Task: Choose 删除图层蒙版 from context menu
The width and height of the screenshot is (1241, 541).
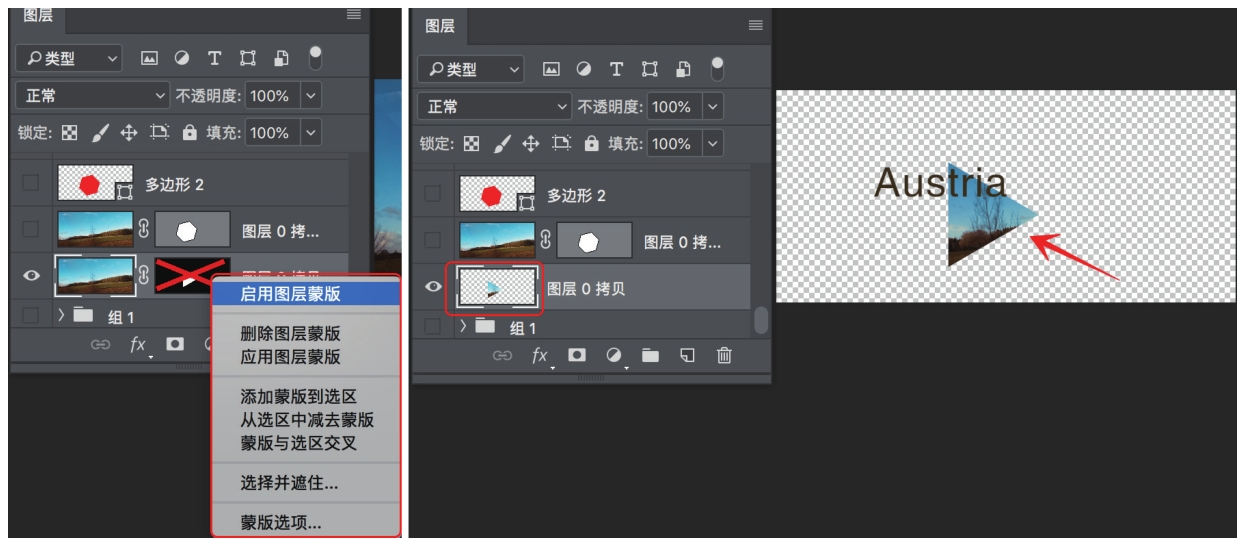Action: 305,334
